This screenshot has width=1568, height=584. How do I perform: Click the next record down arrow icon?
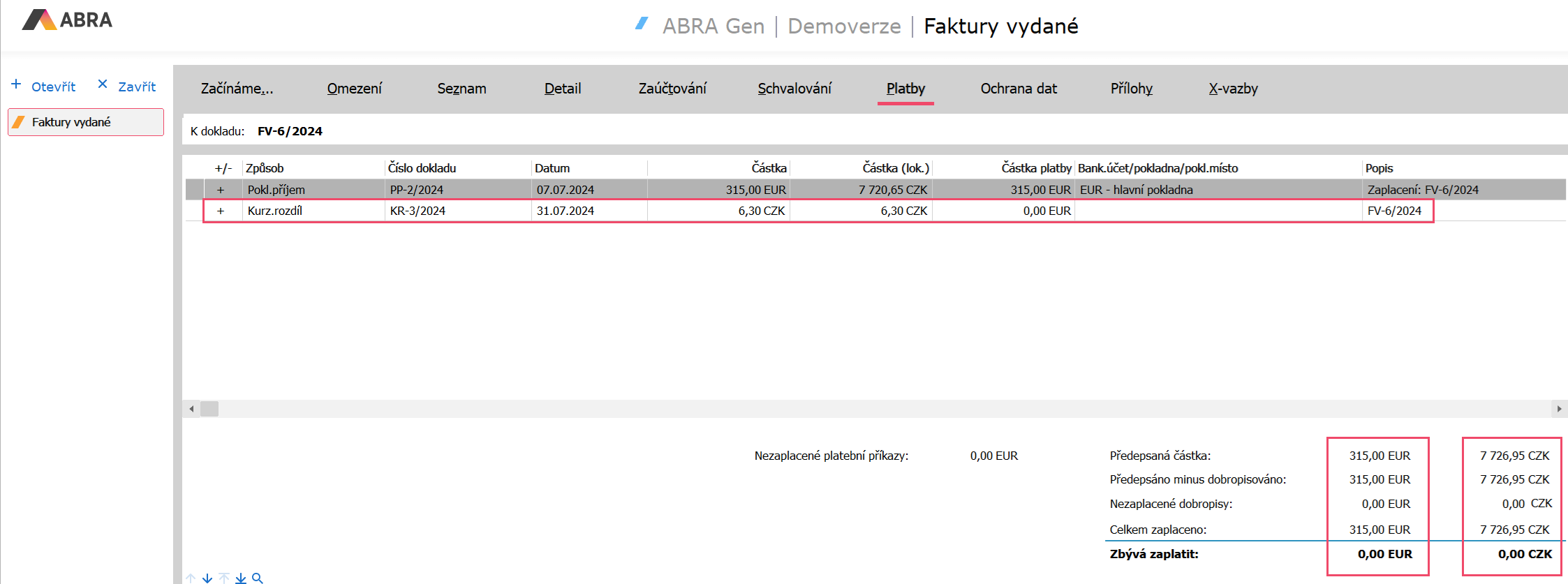click(207, 578)
